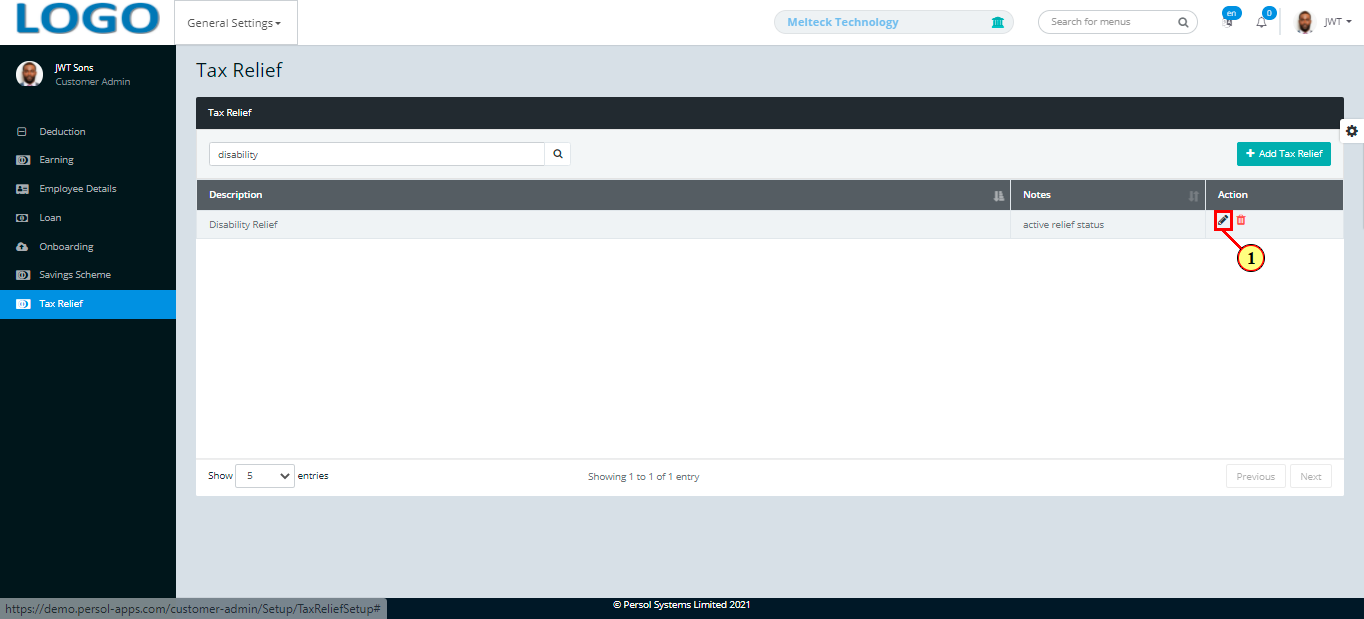Open Deduction in the sidebar
Screen dimensions: 1364x619
point(88,131)
